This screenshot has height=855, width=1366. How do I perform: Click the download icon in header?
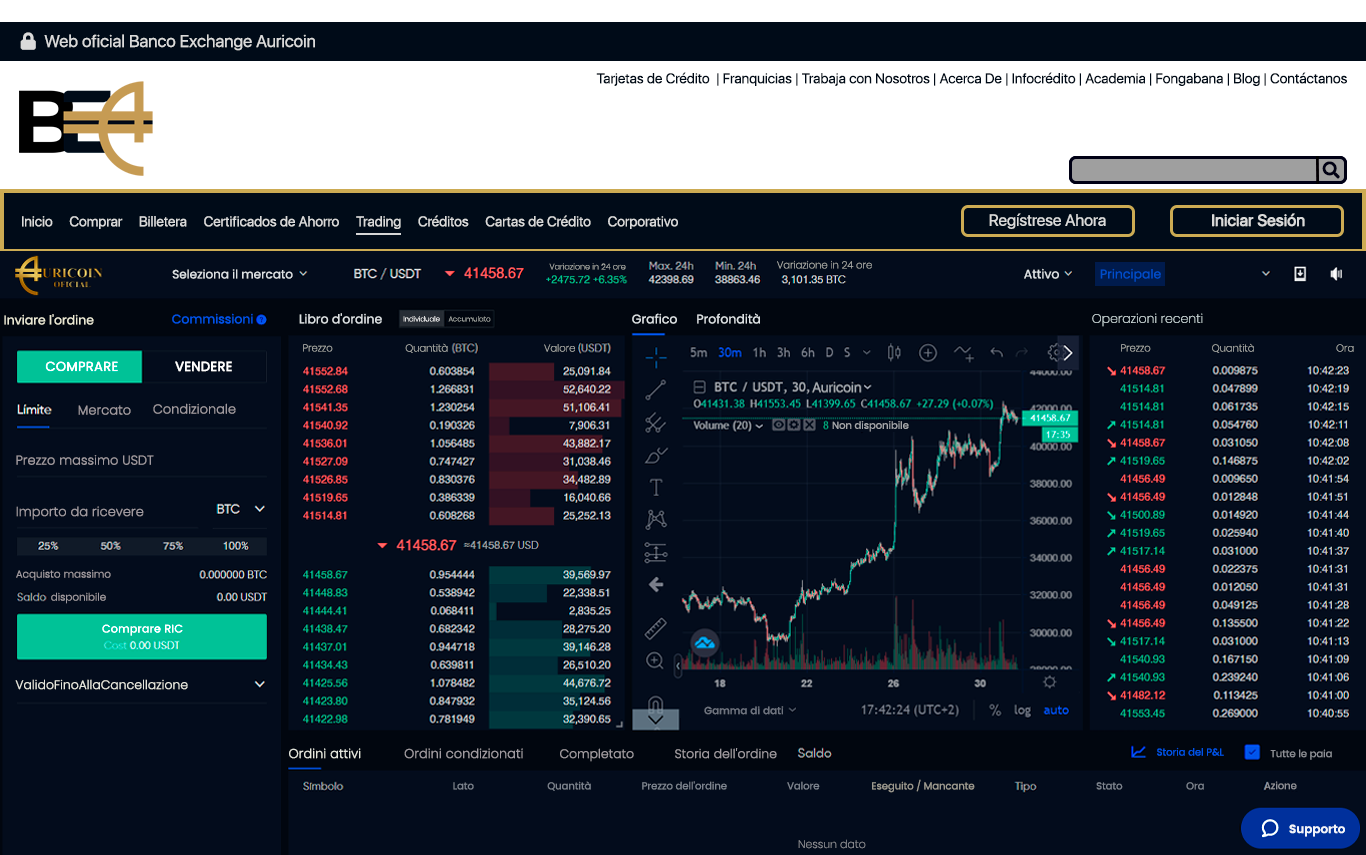point(1300,273)
